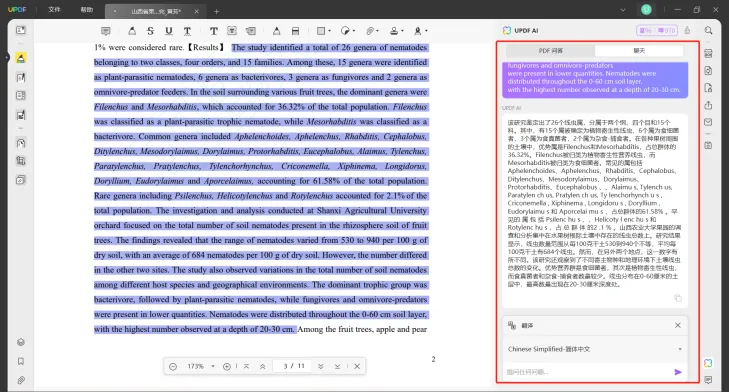This screenshot has height=392, width=729.
Task: Open the Stamp tool
Action: [394, 31]
